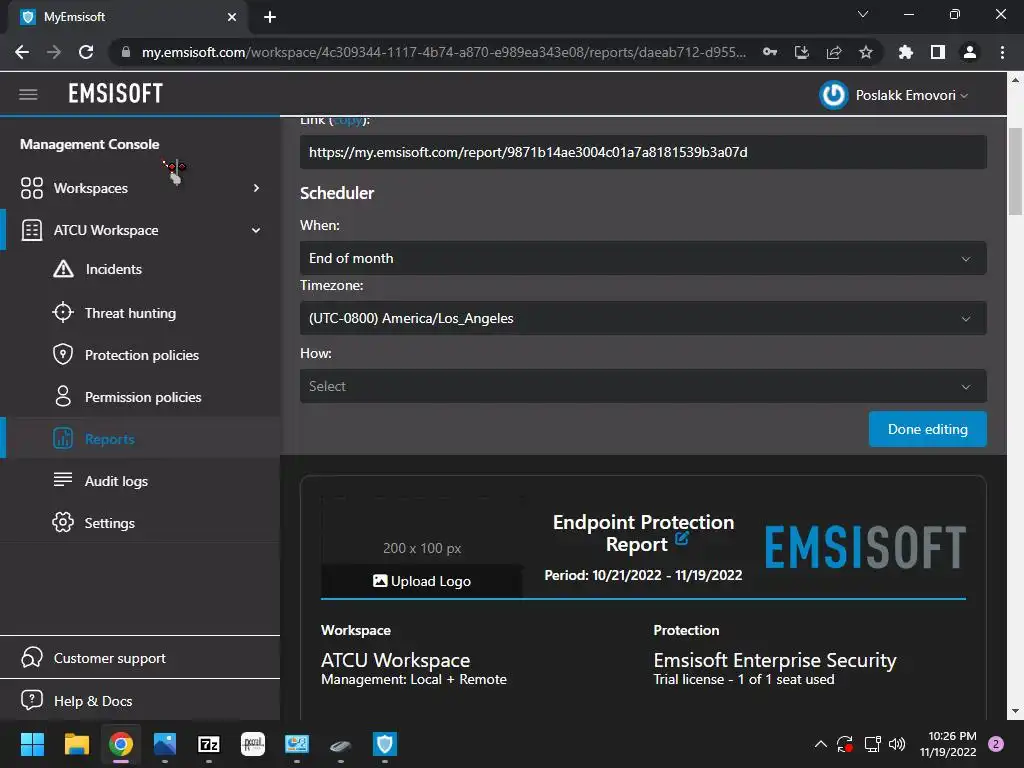The height and width of the screenshot is (768, 1024).
Task: Expand the Workspaces chevron arrow
Action: point(257,188)
